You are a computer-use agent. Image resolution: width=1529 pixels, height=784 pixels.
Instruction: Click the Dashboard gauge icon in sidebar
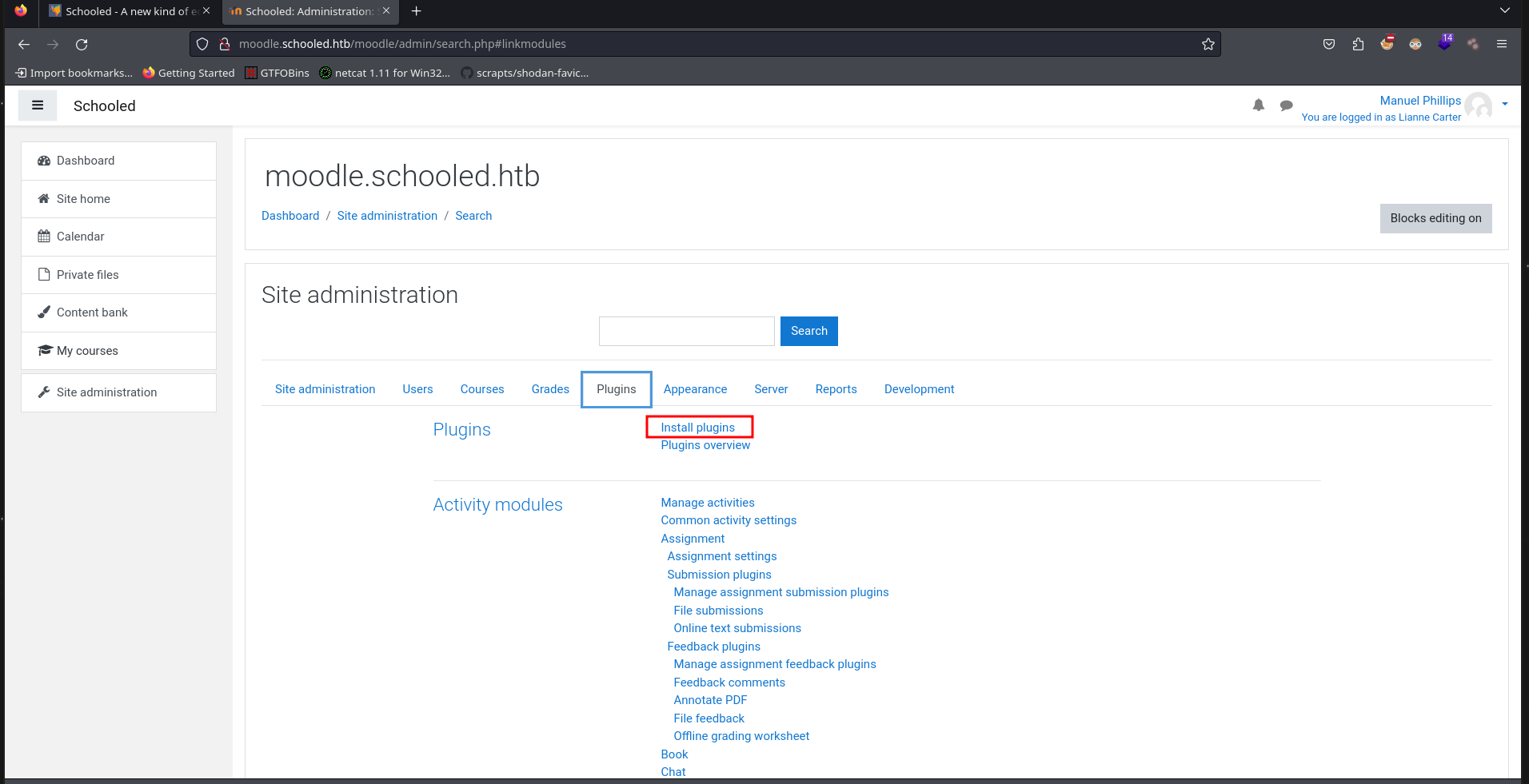coord(44,161)
